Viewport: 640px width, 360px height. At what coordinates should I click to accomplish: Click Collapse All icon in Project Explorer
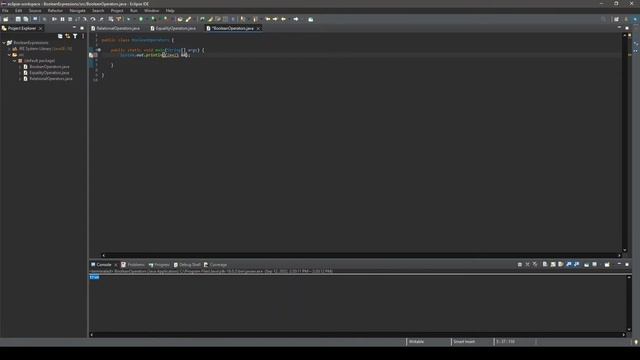pos(60,36)
